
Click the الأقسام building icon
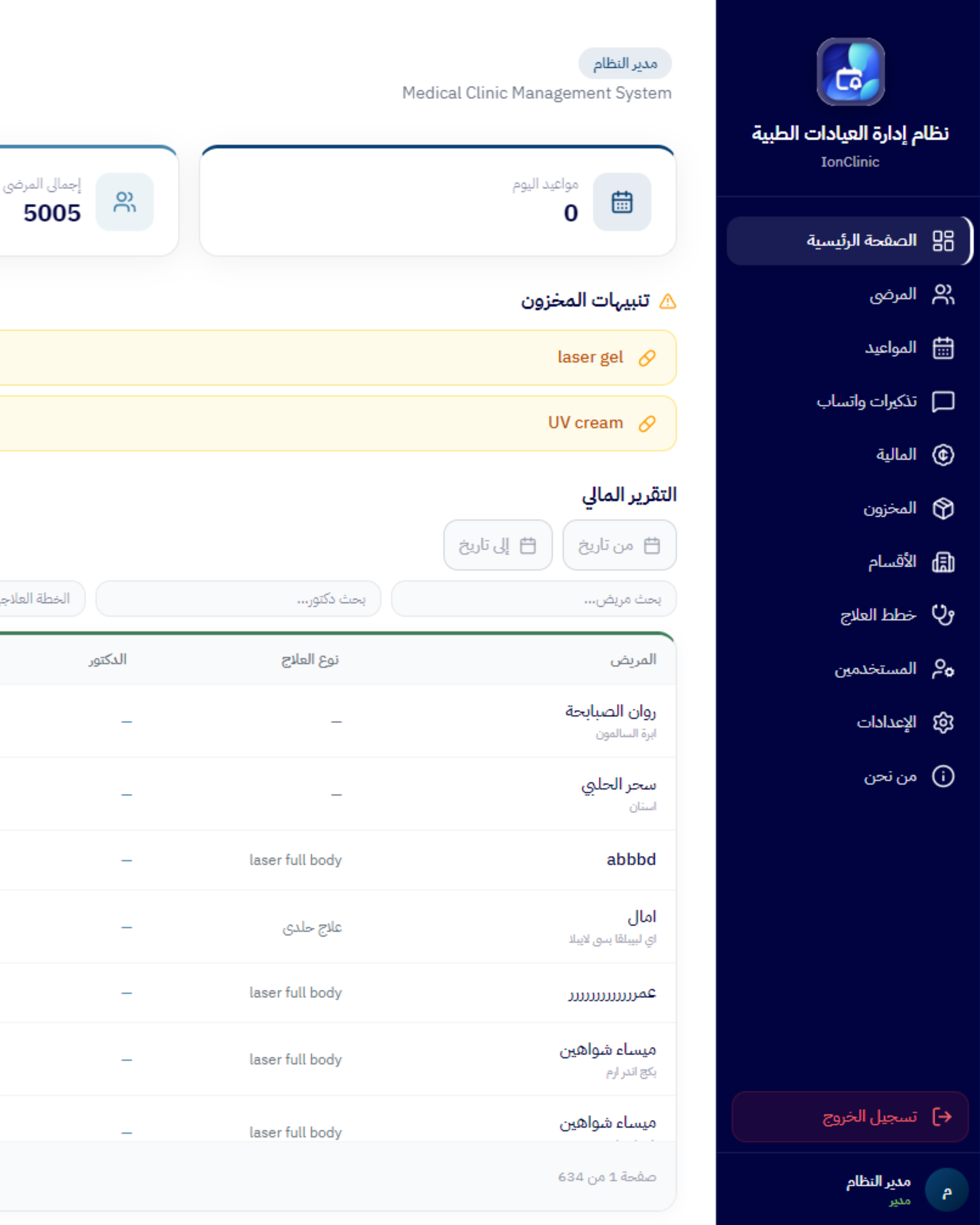tap(943, 562)
